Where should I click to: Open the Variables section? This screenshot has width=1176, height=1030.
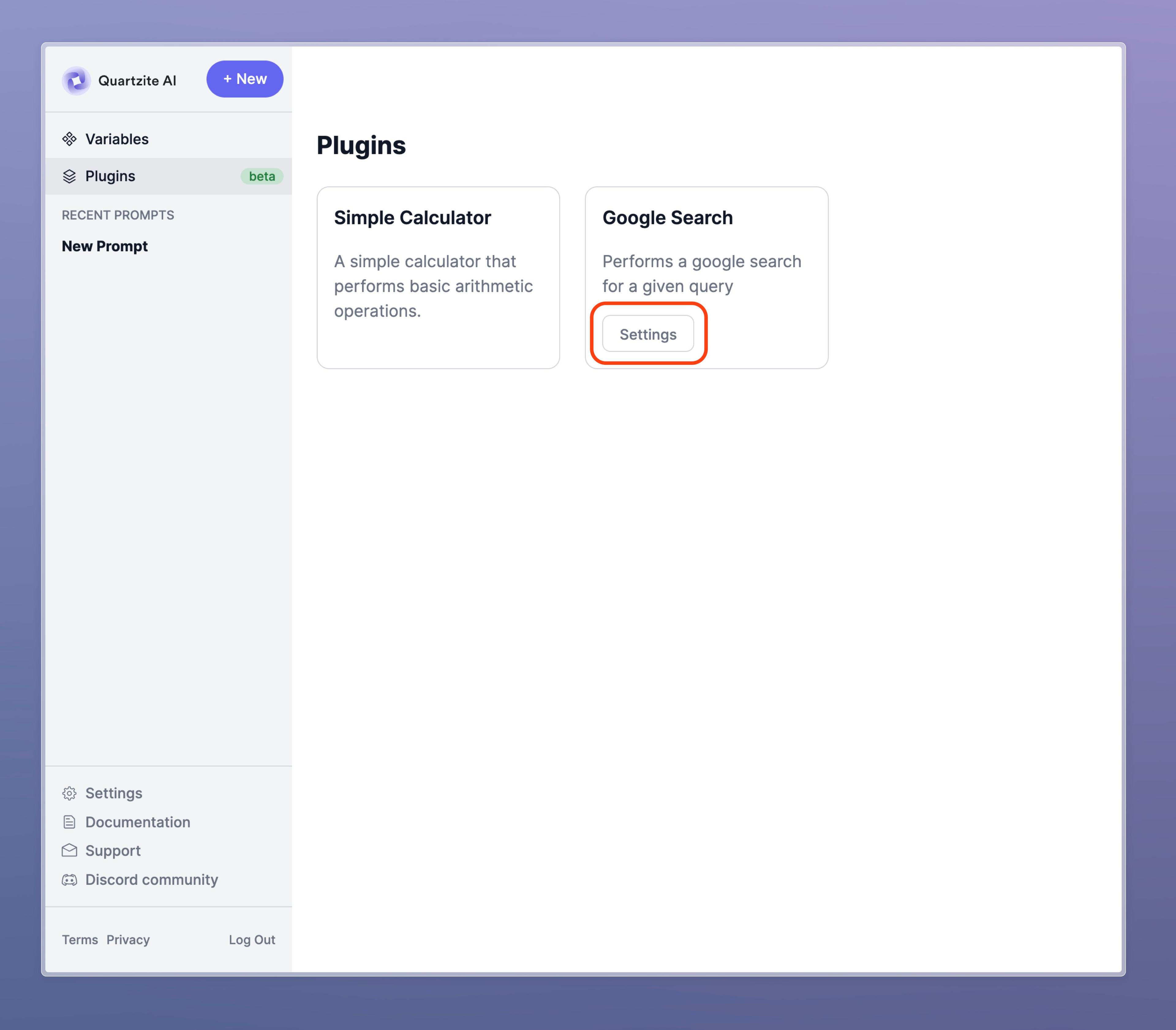(x=117, y=139)
